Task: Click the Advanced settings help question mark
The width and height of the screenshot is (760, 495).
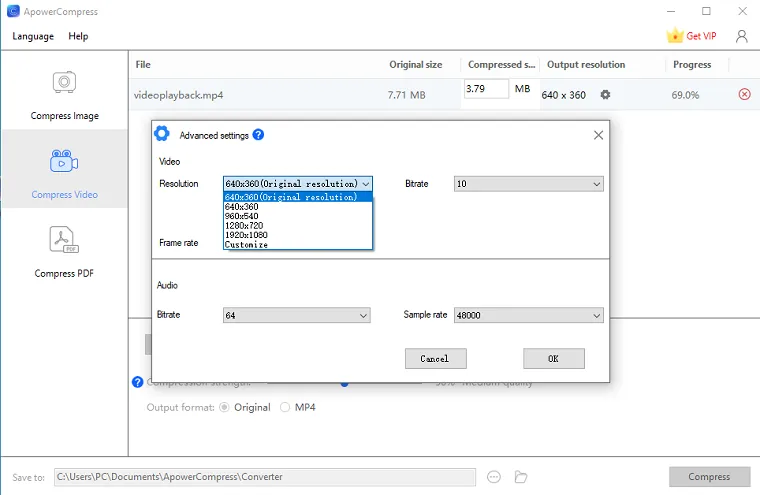Action: pos(258,135)
